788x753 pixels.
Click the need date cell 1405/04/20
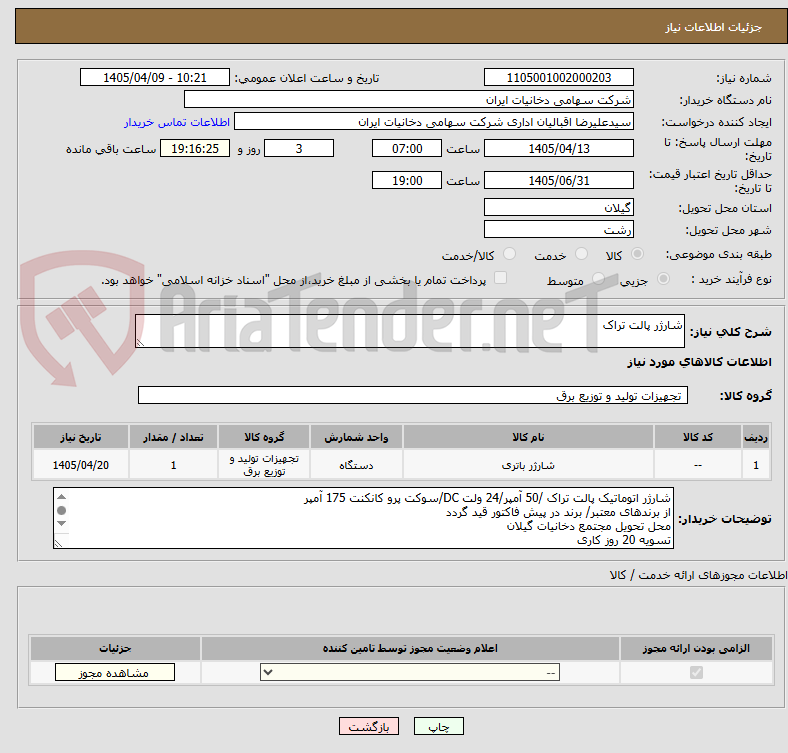[80, 465]
